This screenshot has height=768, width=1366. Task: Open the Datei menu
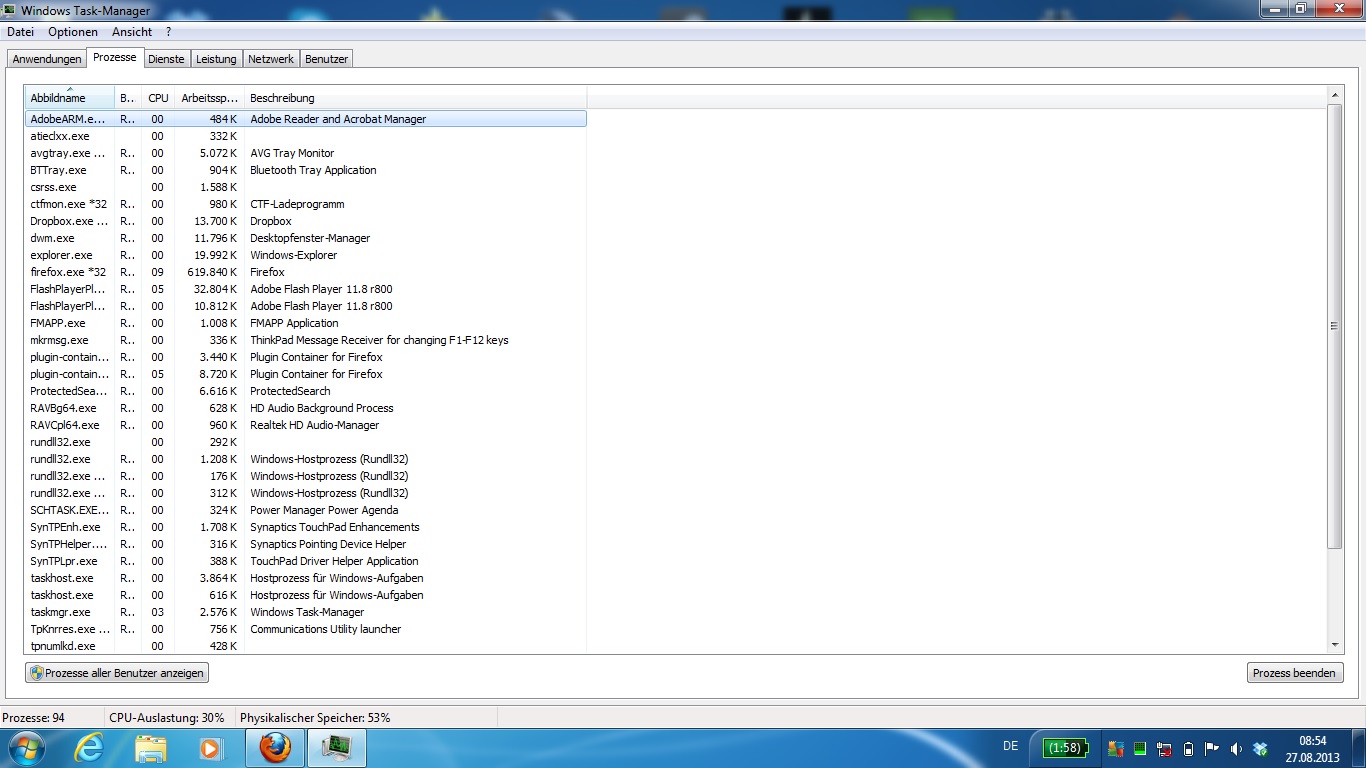click(x=20, y=32)
